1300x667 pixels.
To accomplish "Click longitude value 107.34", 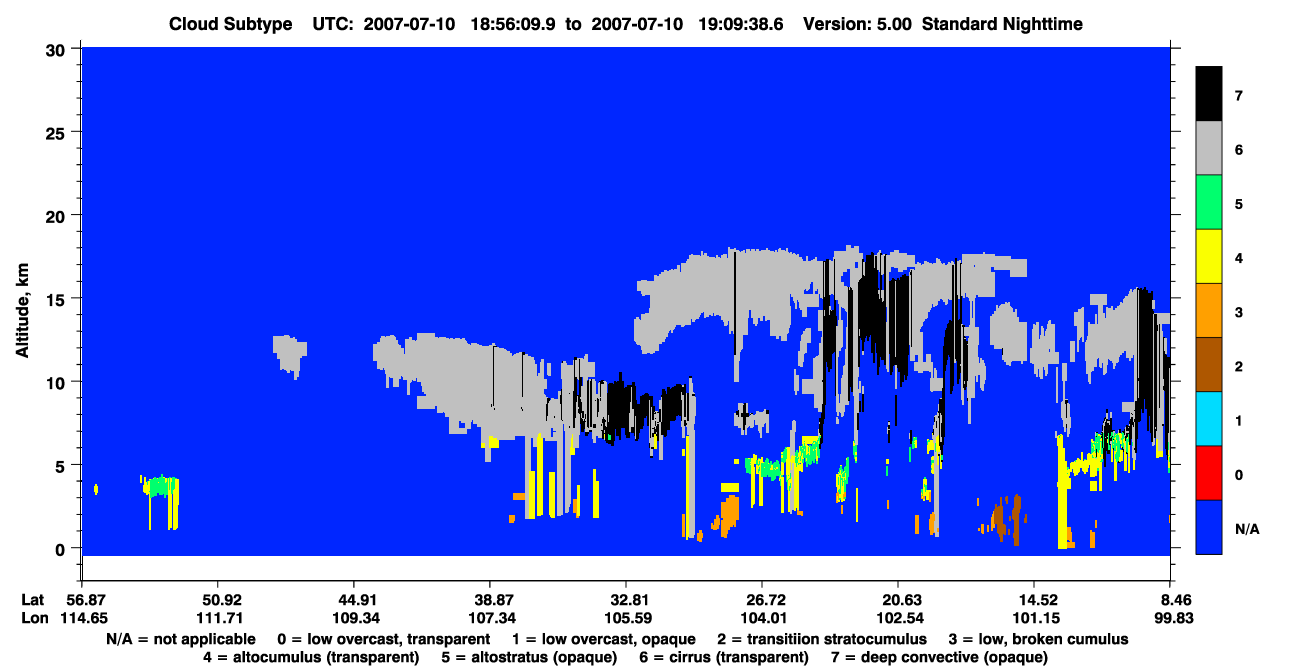I will (490, 618).
